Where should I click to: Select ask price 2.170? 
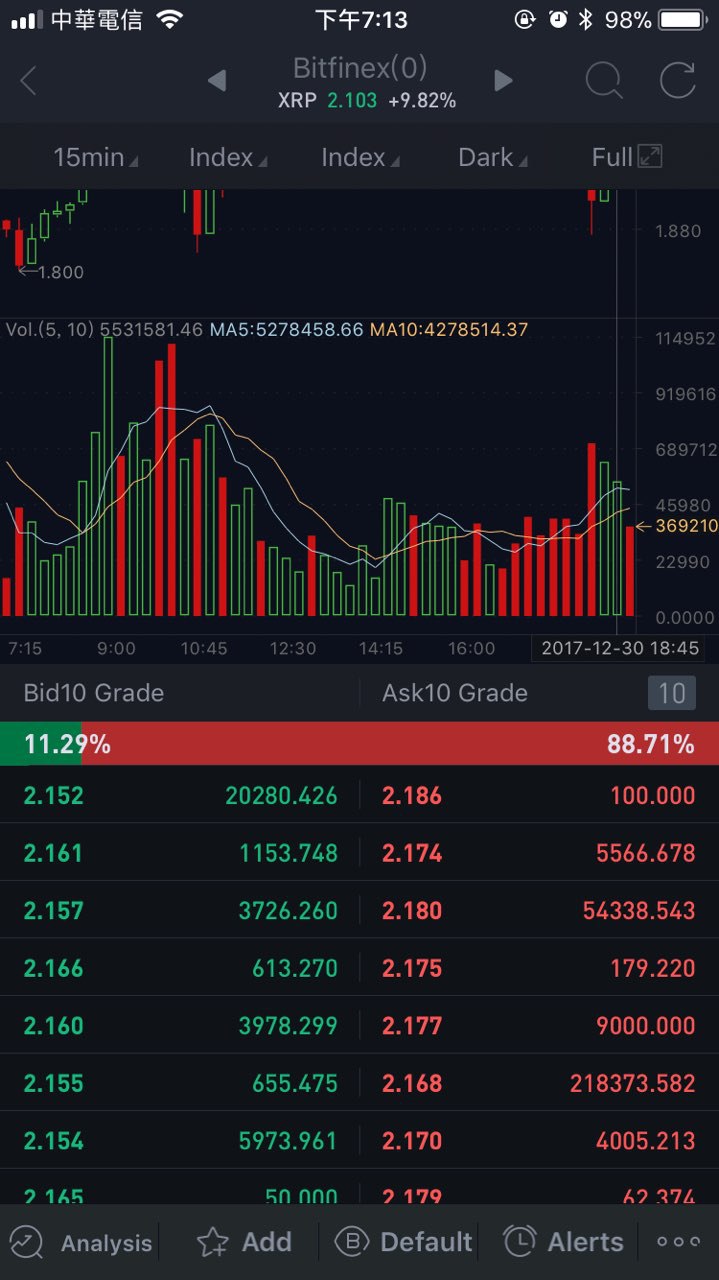pyautogui.click(x=412, y=1141)
